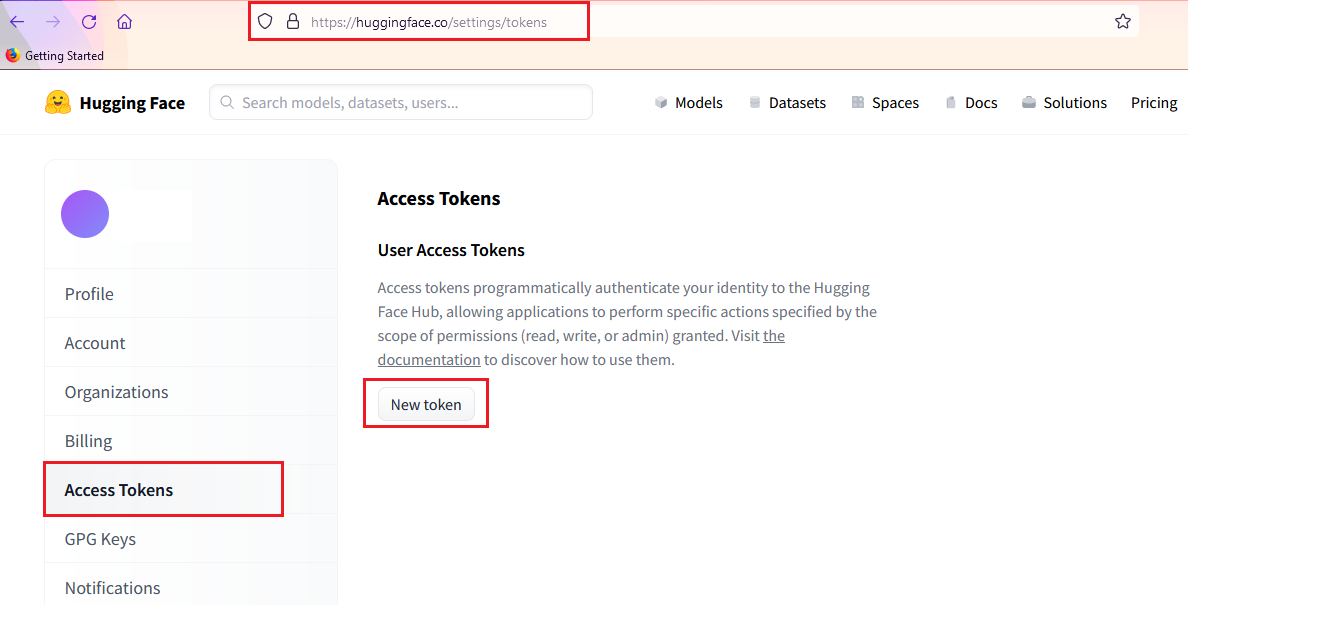Select Billing in settings sidebar
This screenshot has height=623, width=1332.
[191, 441]
